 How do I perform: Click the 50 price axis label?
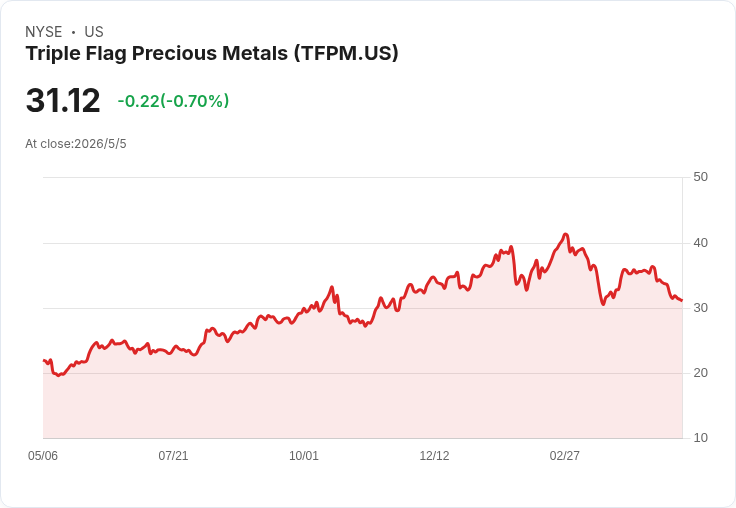[700, 177]
